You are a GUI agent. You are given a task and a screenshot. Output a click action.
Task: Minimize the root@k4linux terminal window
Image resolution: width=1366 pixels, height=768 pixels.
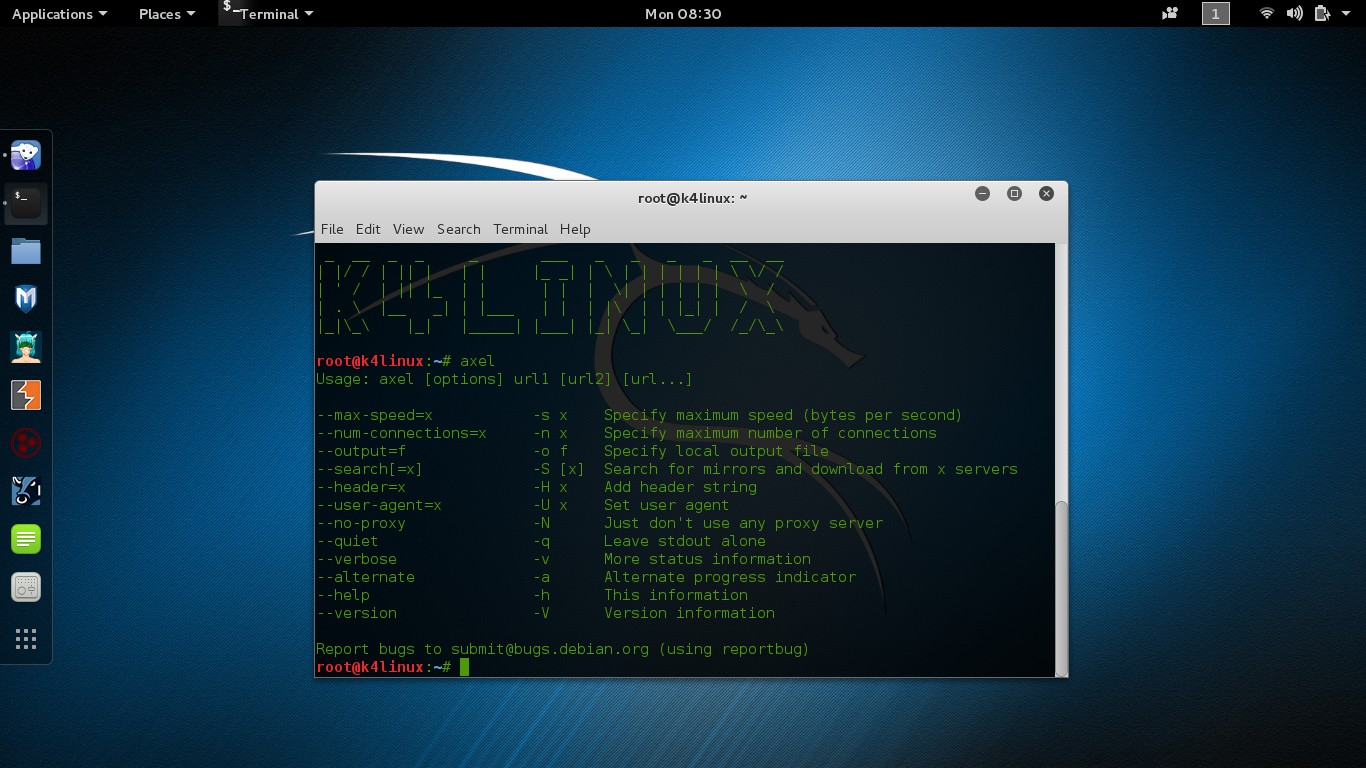(x=982, y=194)
